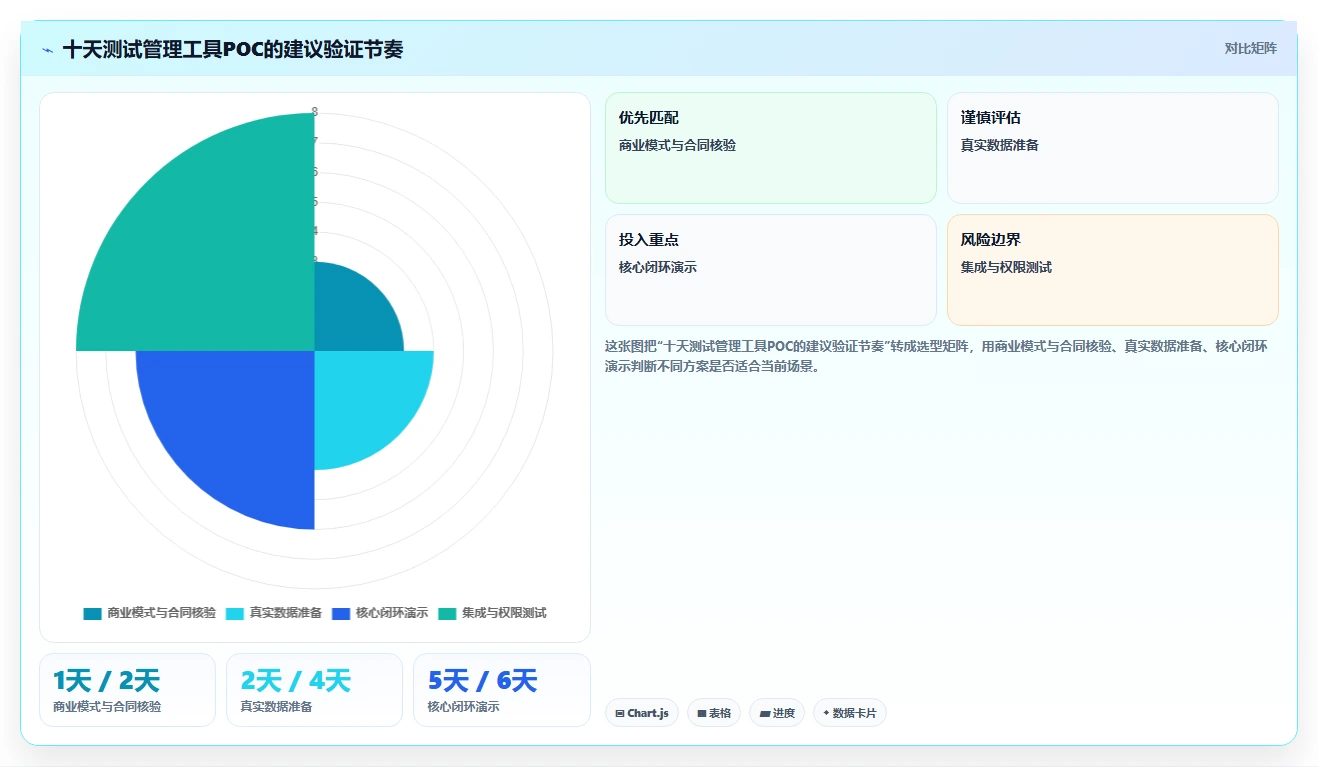The image size is (1318, 767).
Task: Click the 进度 tag chip
Action: point(777,713)
